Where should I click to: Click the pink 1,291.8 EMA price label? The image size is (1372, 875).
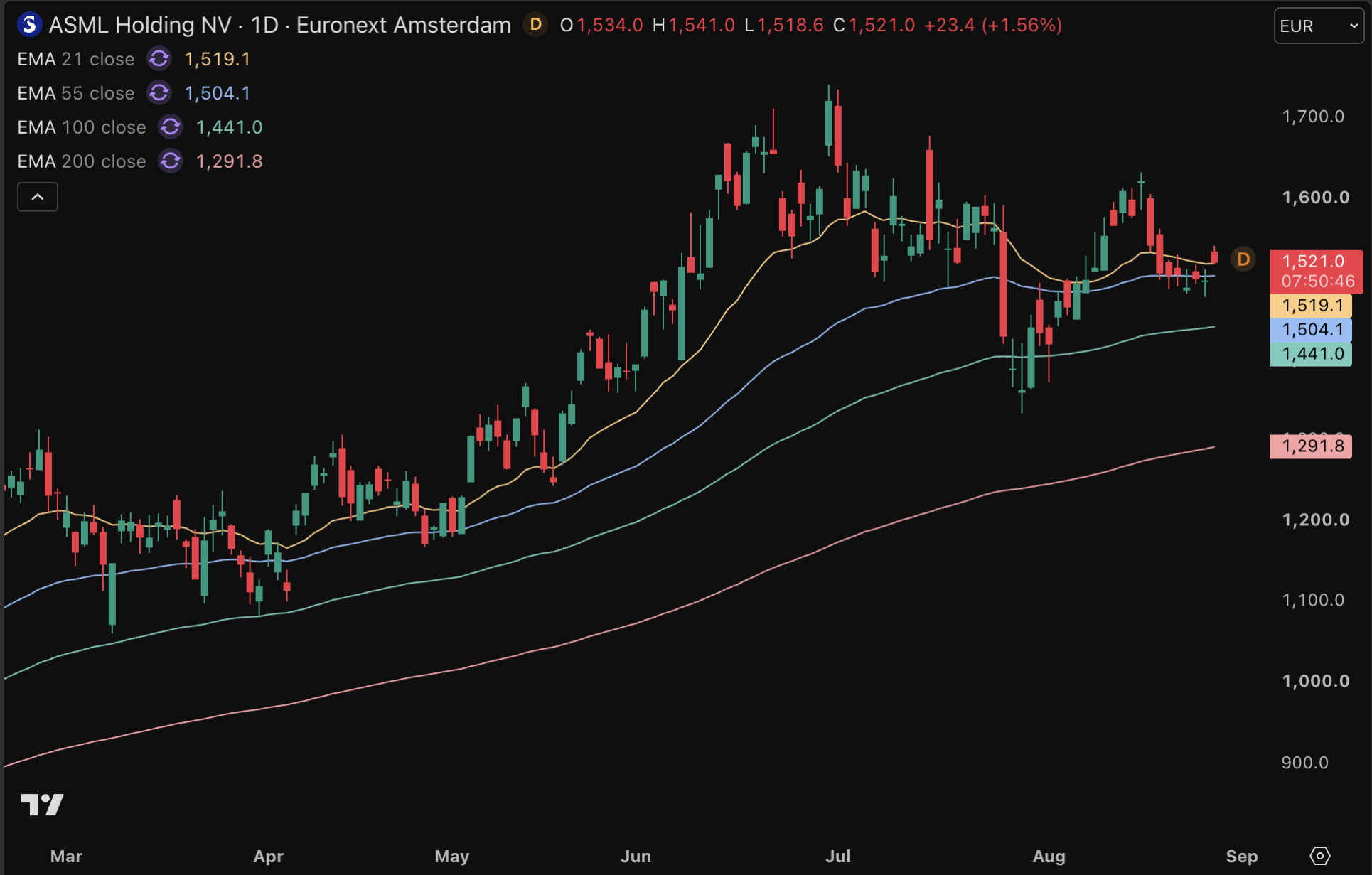1312,446
